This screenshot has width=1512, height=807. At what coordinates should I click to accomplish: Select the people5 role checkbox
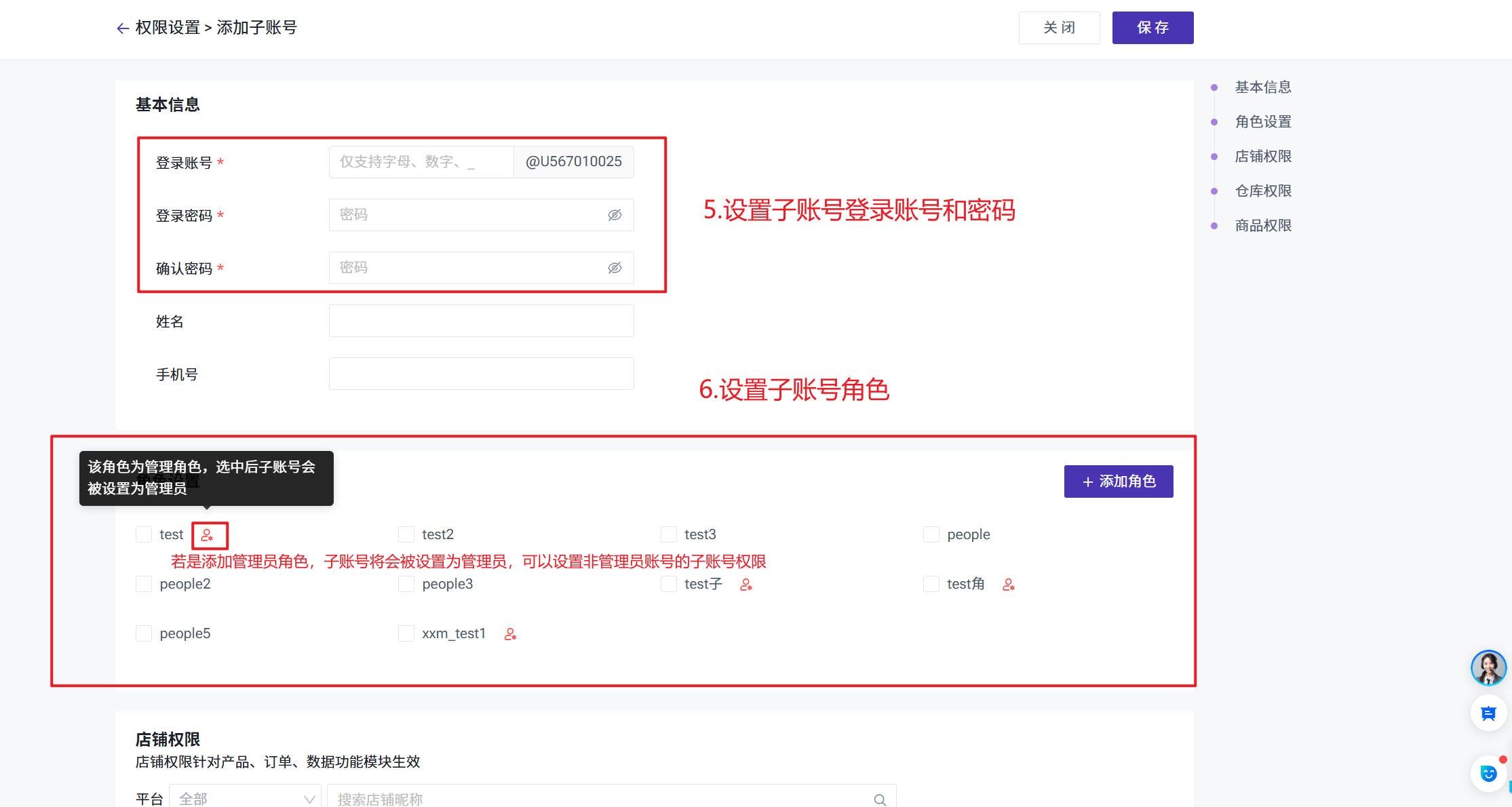144,633
